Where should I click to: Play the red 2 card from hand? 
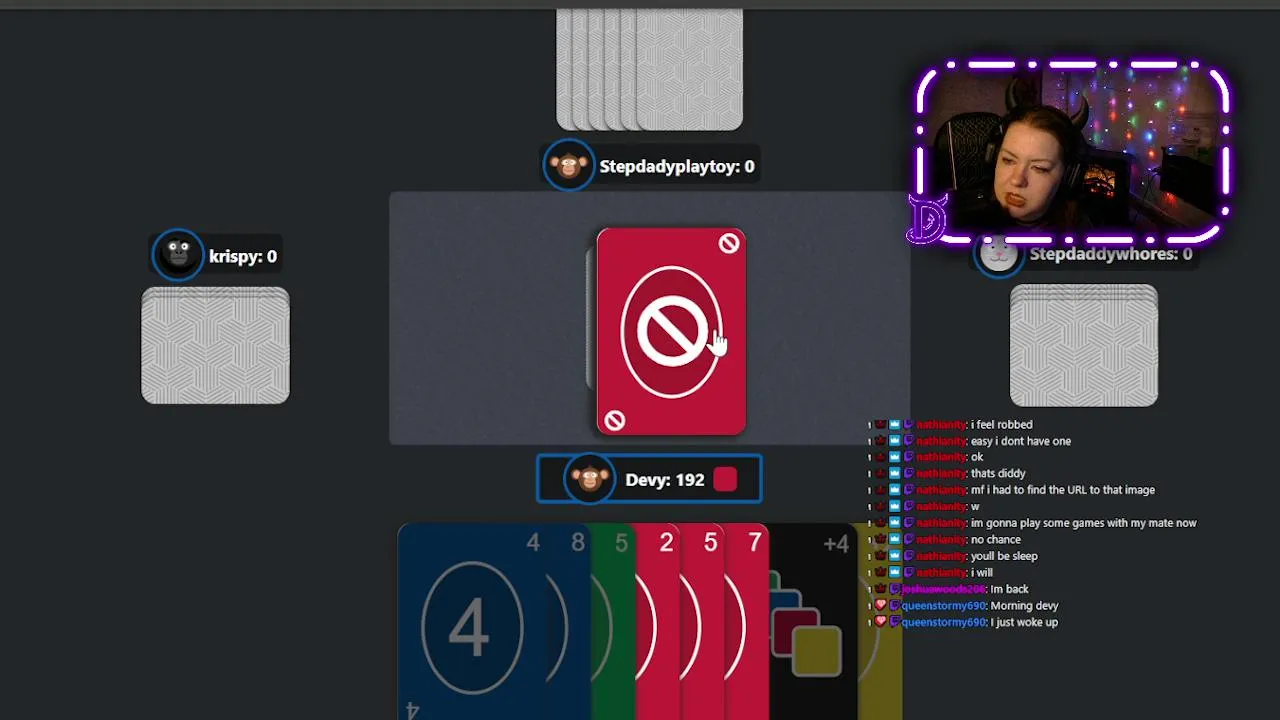pos(659,622)
